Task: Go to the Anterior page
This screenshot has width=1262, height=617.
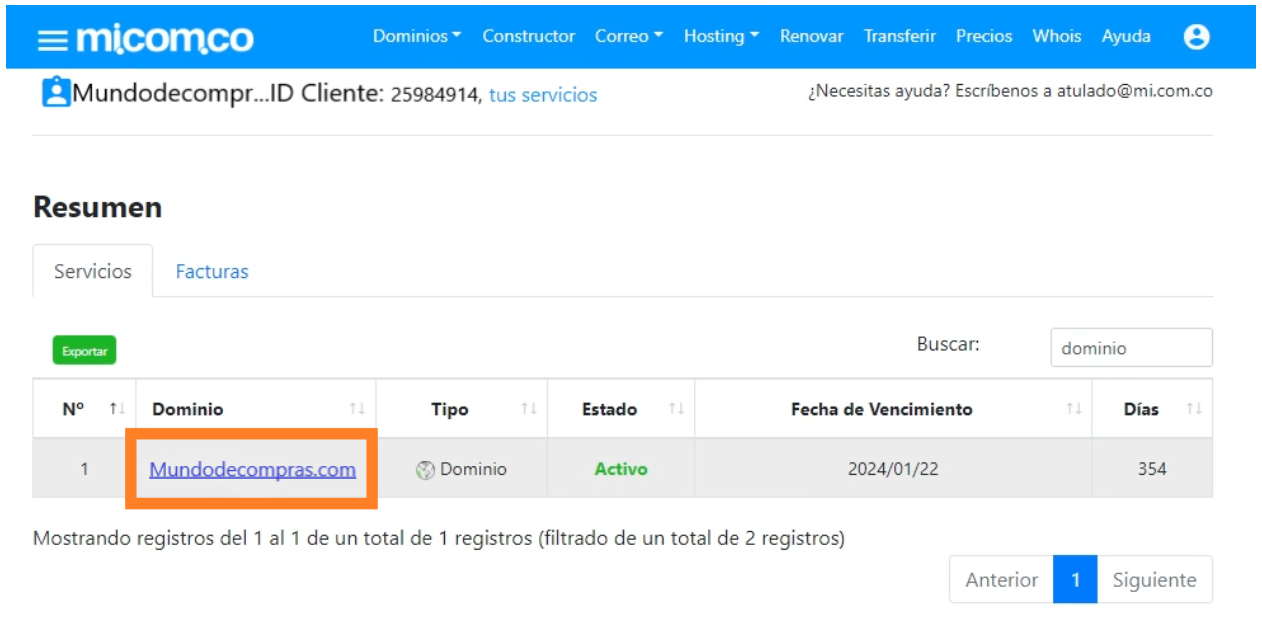Action: click(x=1001, y=580)
